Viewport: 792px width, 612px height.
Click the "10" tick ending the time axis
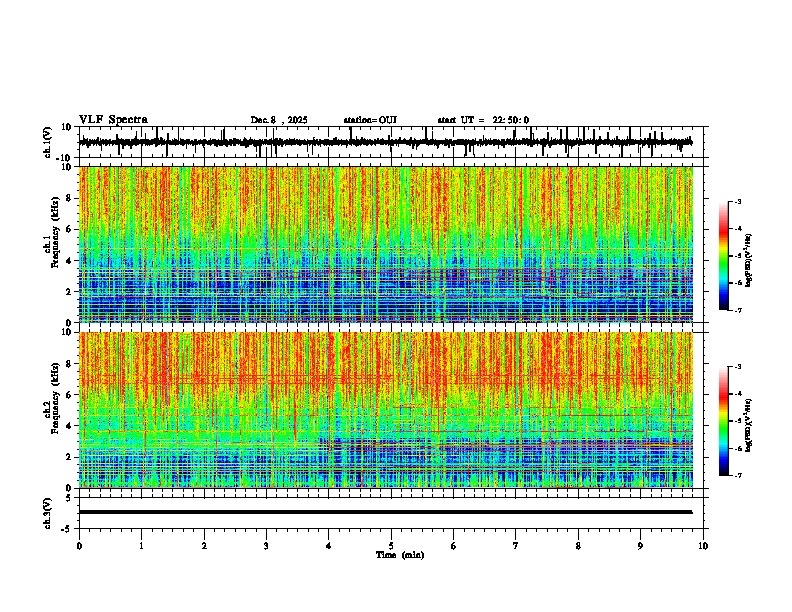(703, 546)
